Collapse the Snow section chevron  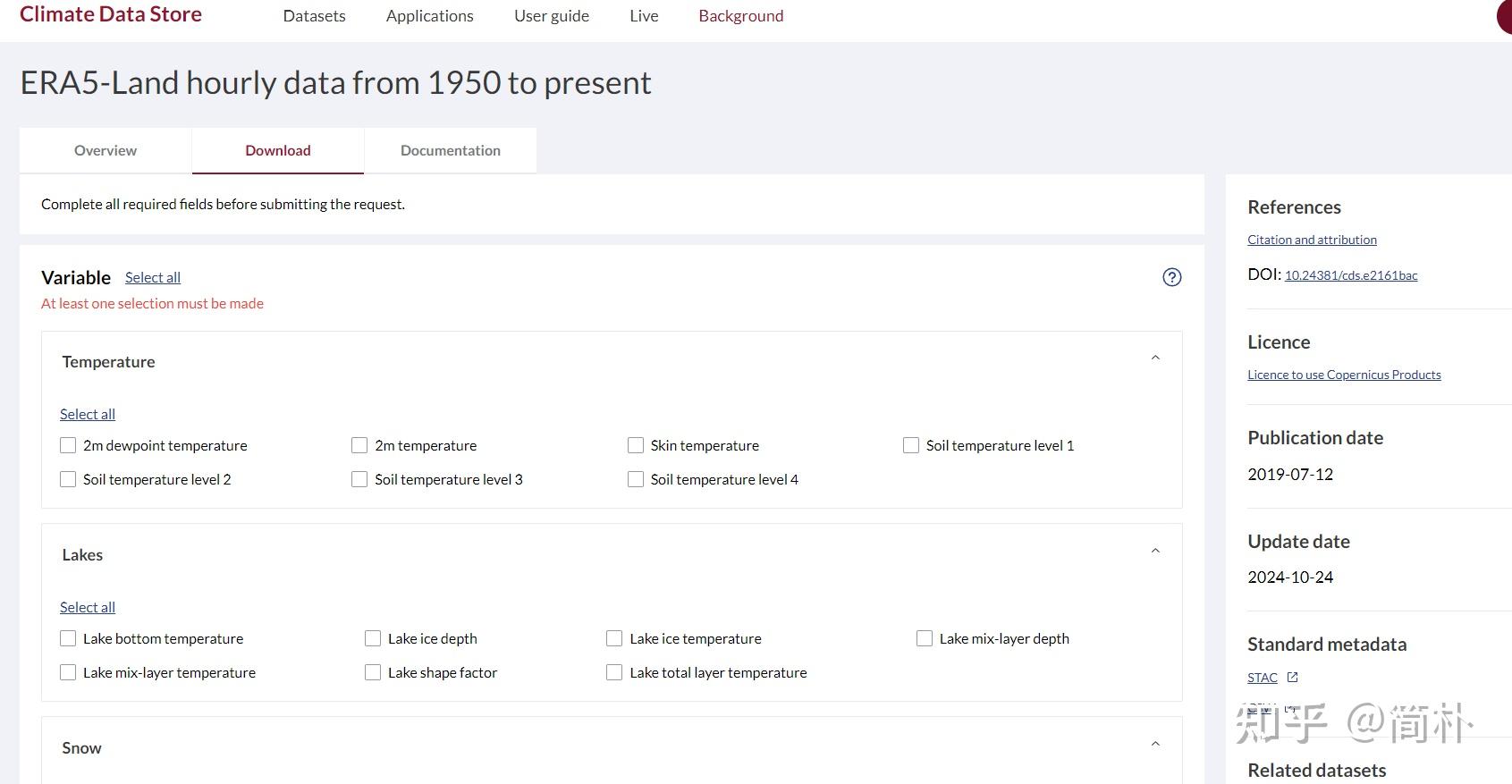tap(1155, 744)
